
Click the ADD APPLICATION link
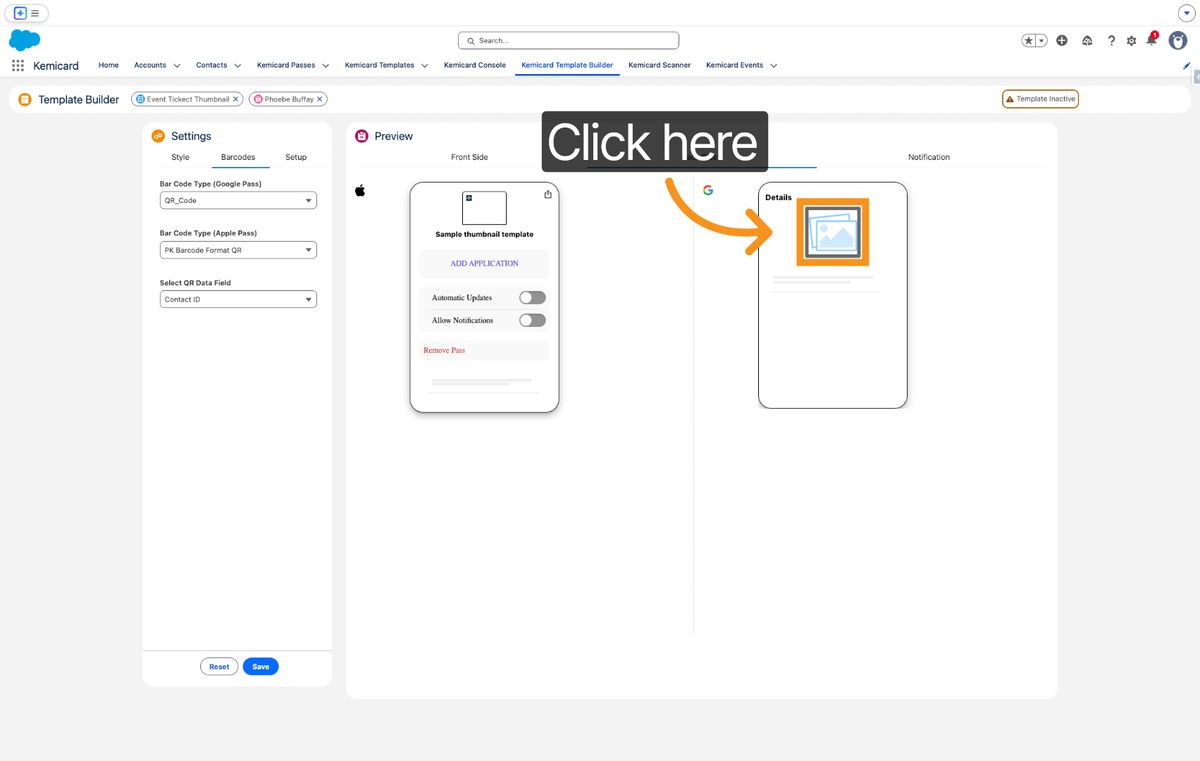(x=484, y=263)
